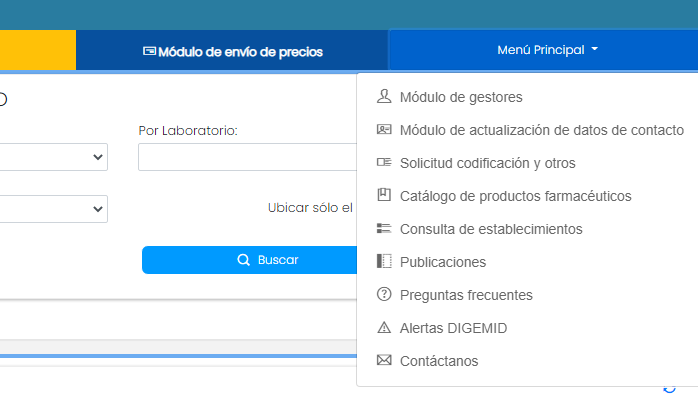Click the blue refresh icon at bottom right
The image size is (698, 419).
670,389
